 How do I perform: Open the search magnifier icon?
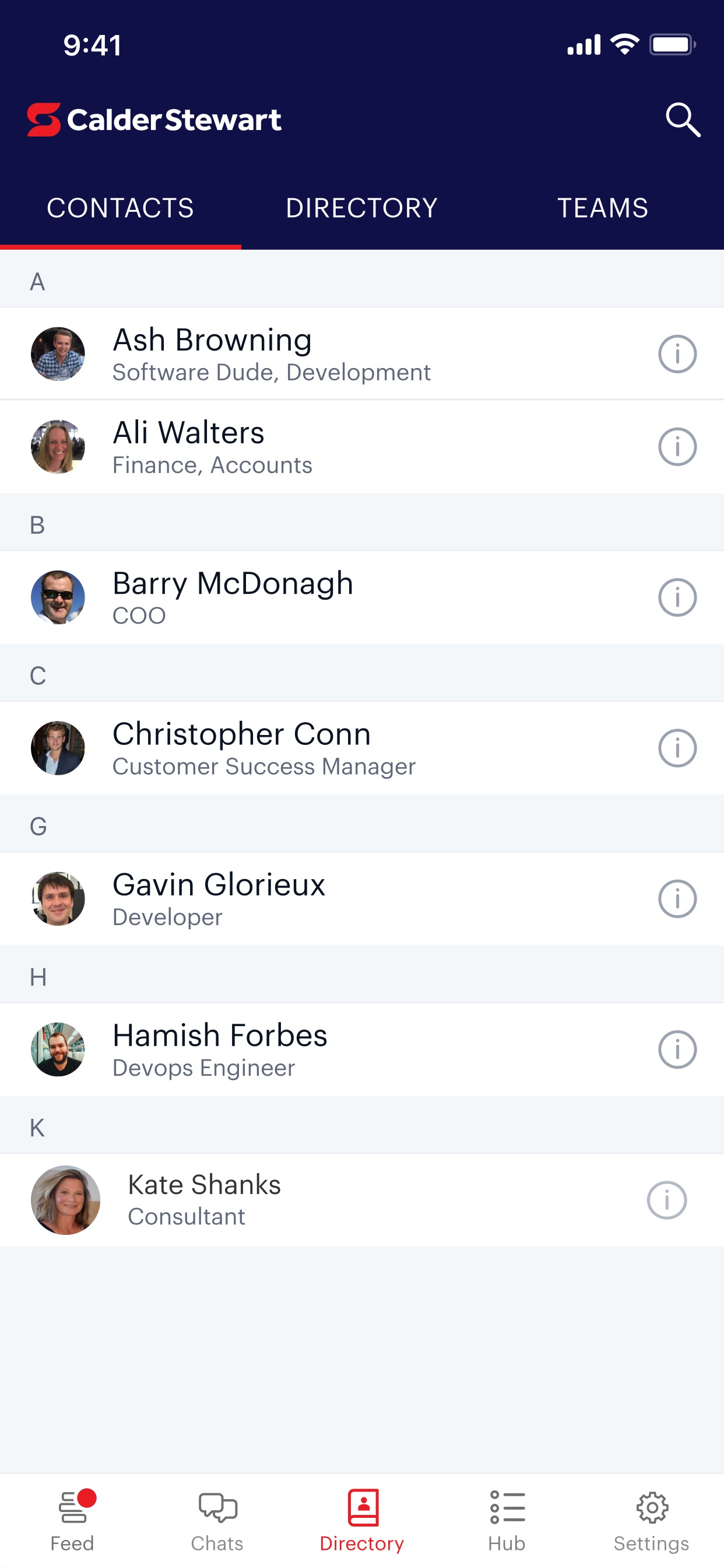pyautogui.click(x=683, y=120)
